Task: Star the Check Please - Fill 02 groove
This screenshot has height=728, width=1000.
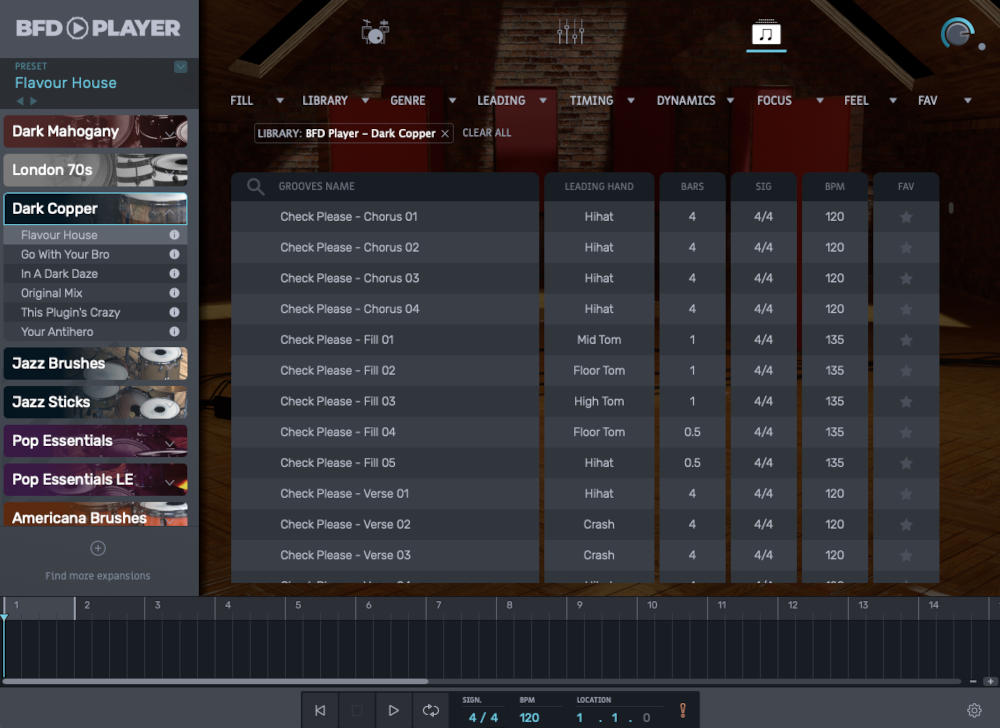Action: [906, 370]
